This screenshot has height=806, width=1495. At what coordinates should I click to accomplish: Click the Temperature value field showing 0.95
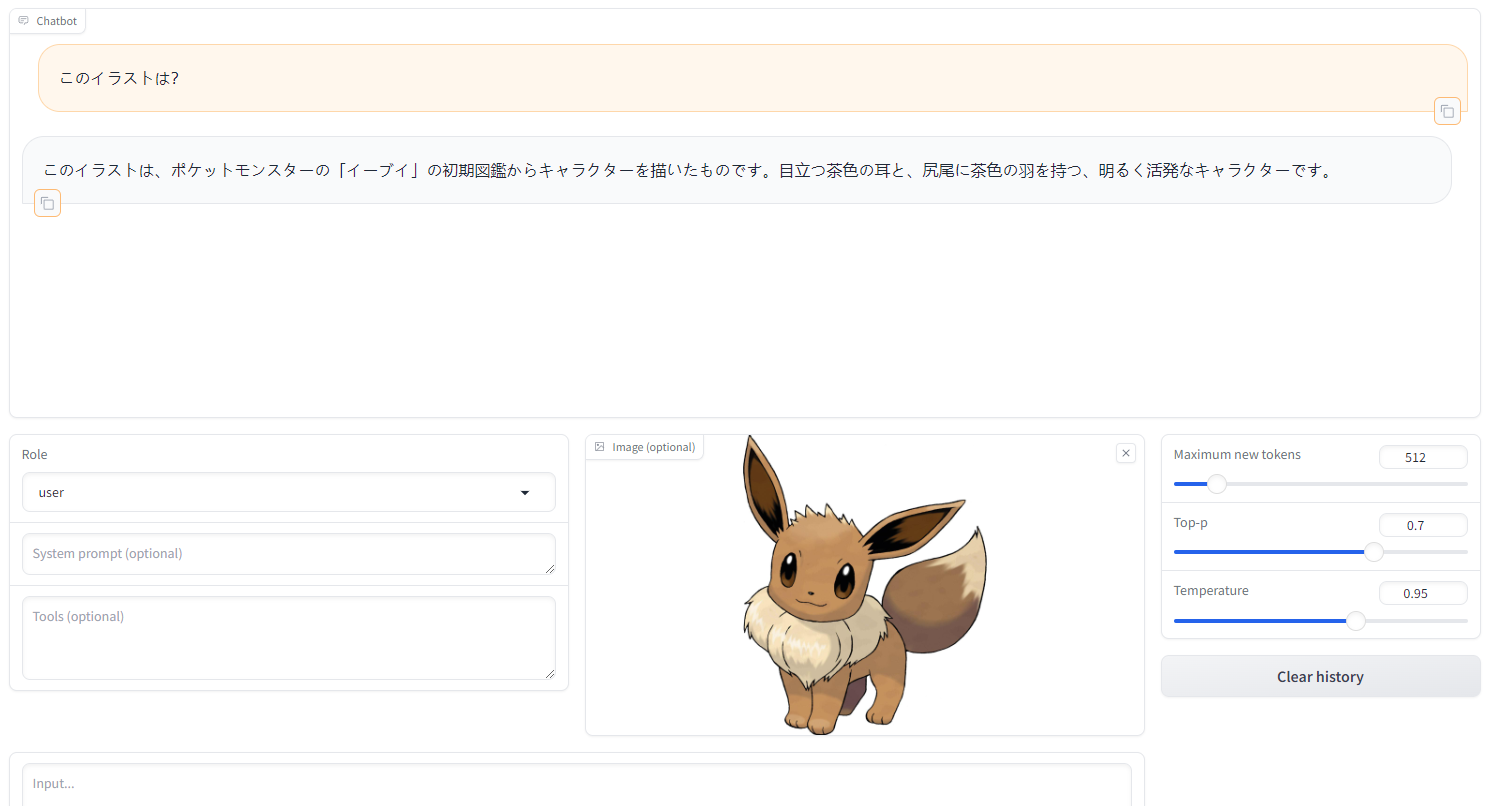1423,592
